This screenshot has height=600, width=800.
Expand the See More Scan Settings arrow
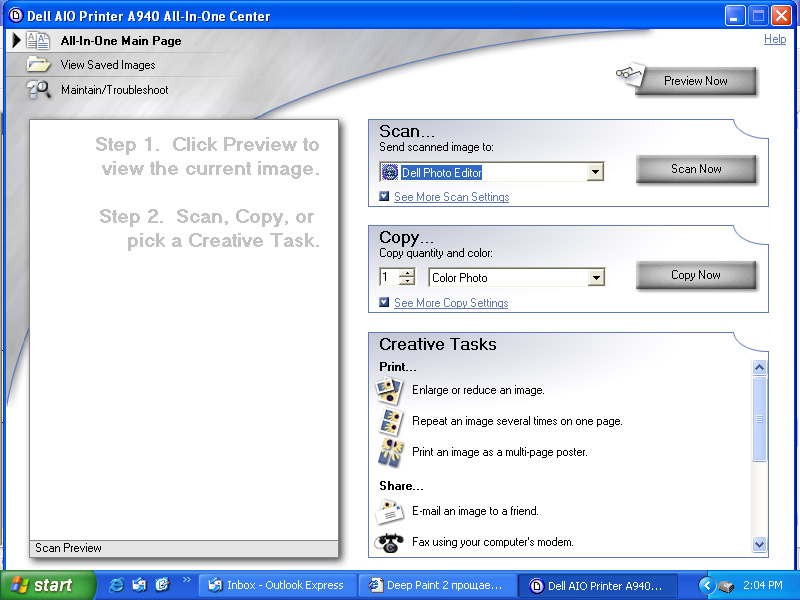[384, 196]
